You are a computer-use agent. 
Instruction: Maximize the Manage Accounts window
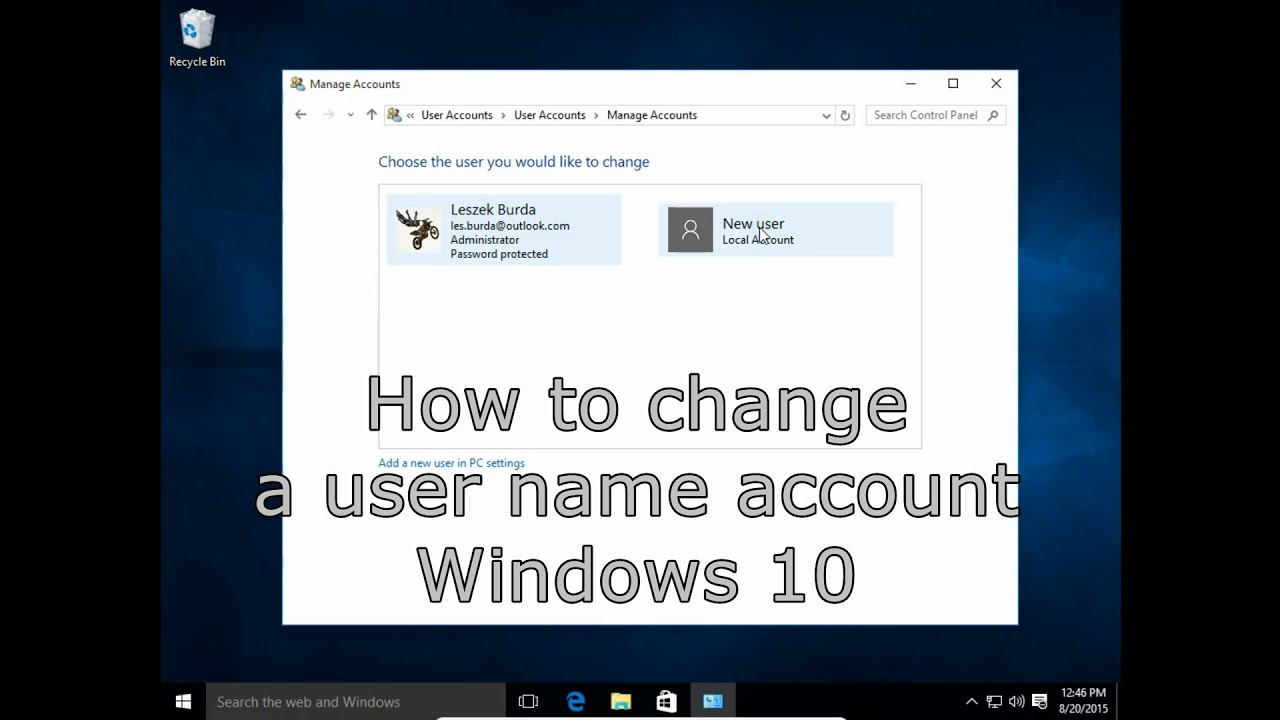click(953, 84)
